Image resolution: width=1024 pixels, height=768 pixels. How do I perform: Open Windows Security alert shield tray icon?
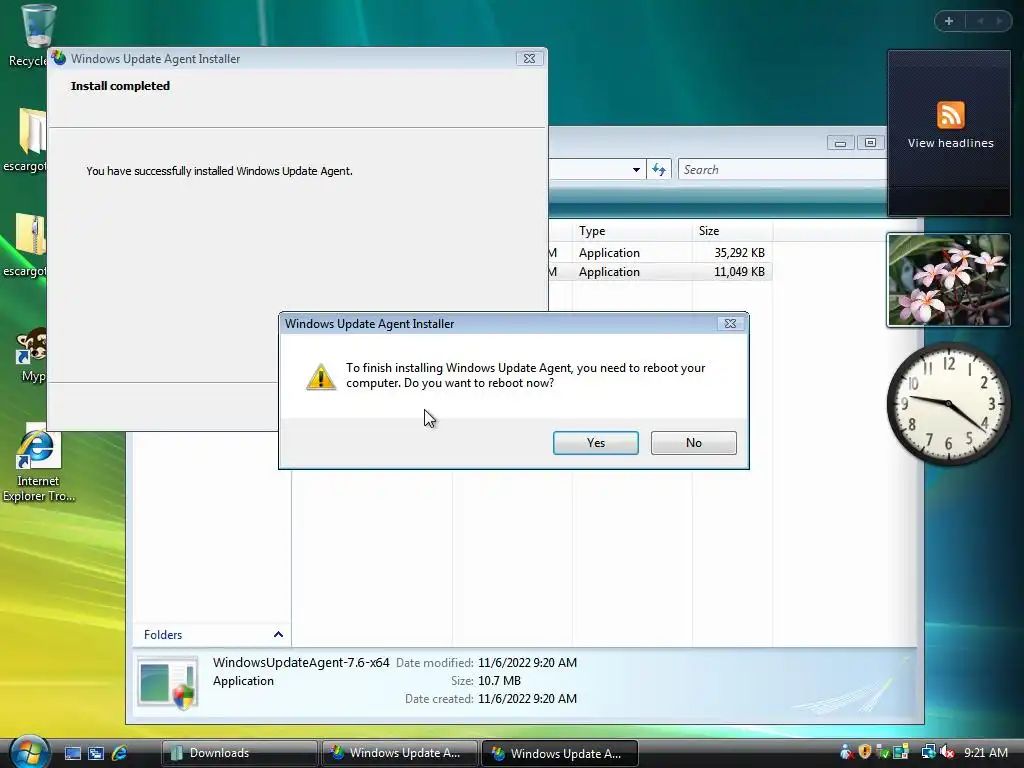tap(865, 752)
